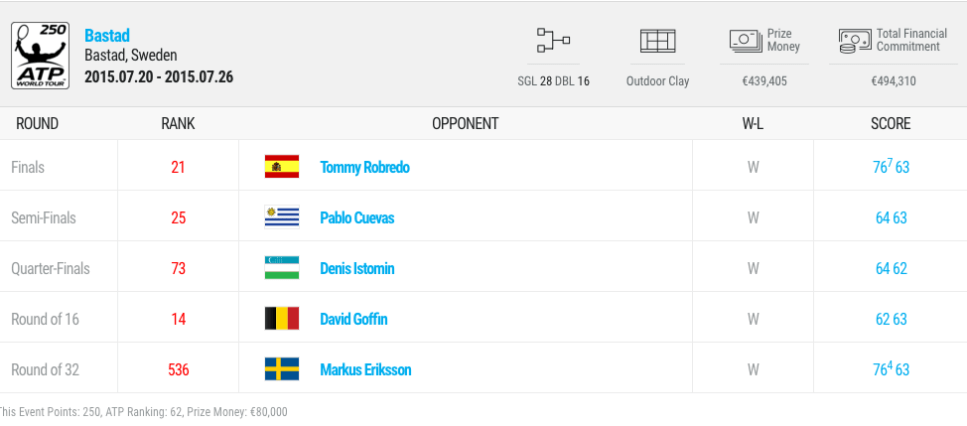Click the Sweden flag icon
Image resolution: width=967 pixels, height=426 pixels.
(281, 369)
